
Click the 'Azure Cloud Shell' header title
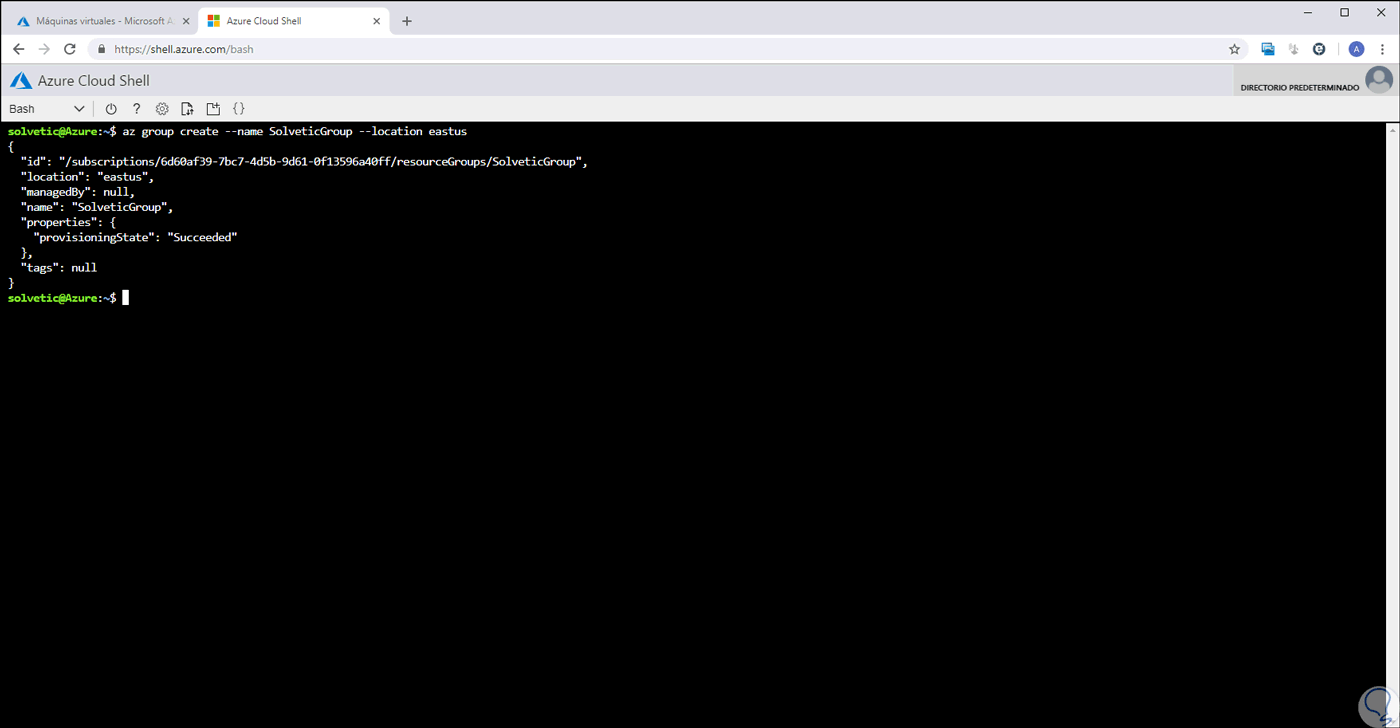[x=93, y=81]
